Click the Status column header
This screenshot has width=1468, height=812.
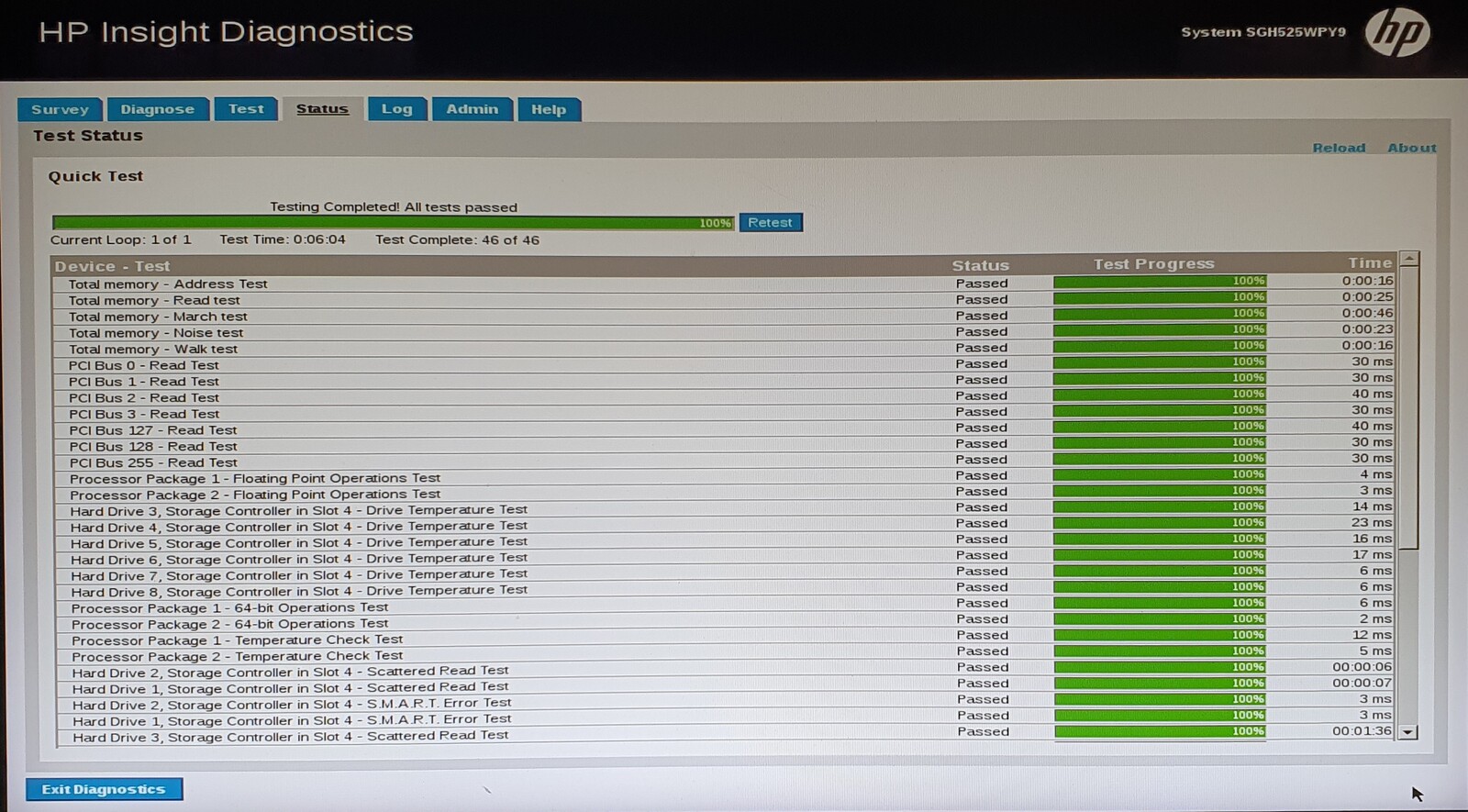pos(980,265)
